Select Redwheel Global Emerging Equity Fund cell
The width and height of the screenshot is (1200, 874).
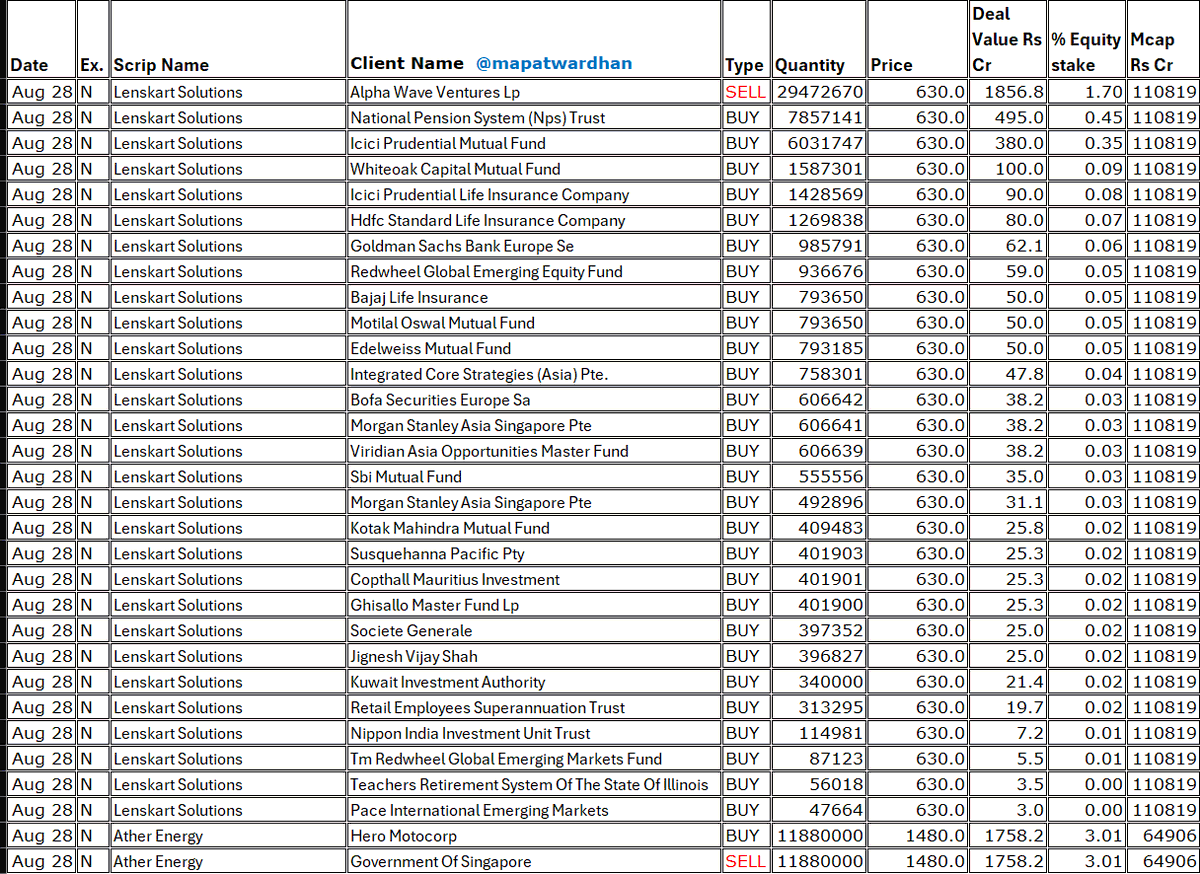click(x=534, y=272)
